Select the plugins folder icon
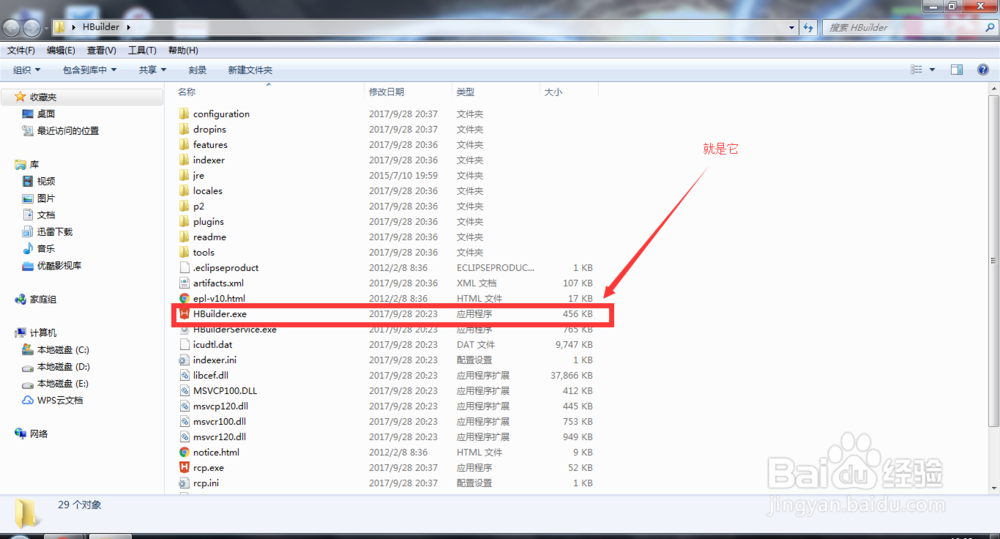The width and height of the screenshot is (1000, 539). (x=184, y=221)
